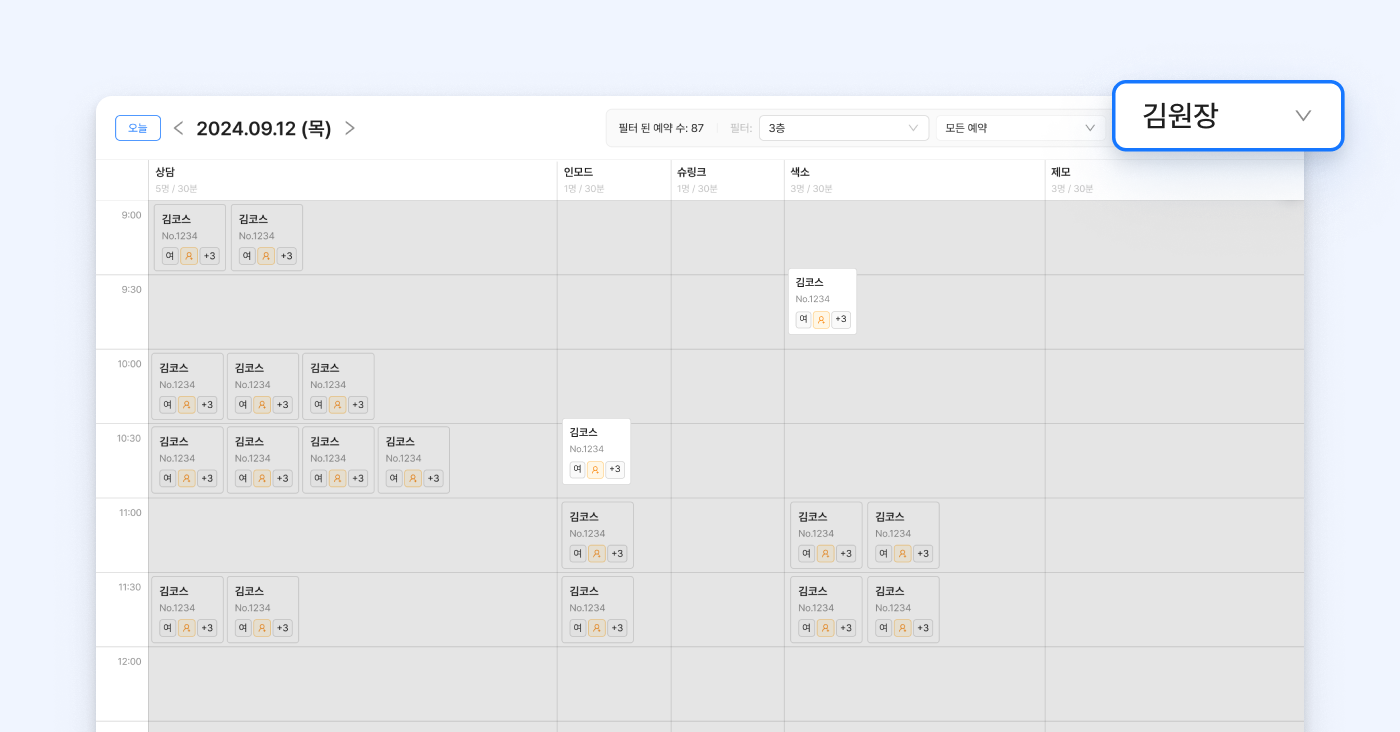Click person icon in second 색소 11:30 card

[902, 628]
